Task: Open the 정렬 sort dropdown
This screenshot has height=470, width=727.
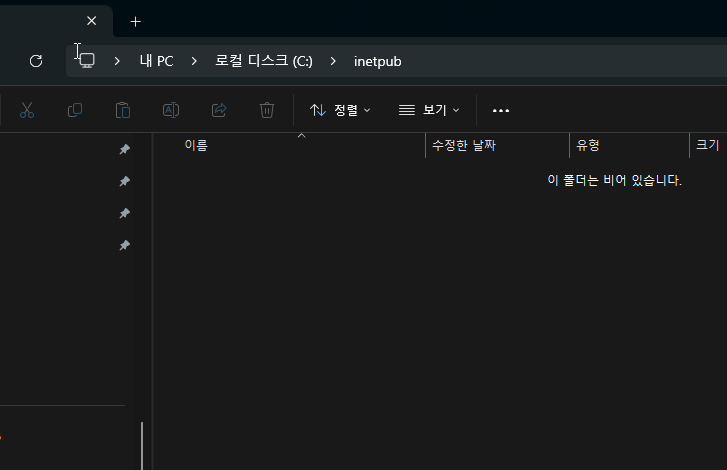Action: (x=341, y=110)
